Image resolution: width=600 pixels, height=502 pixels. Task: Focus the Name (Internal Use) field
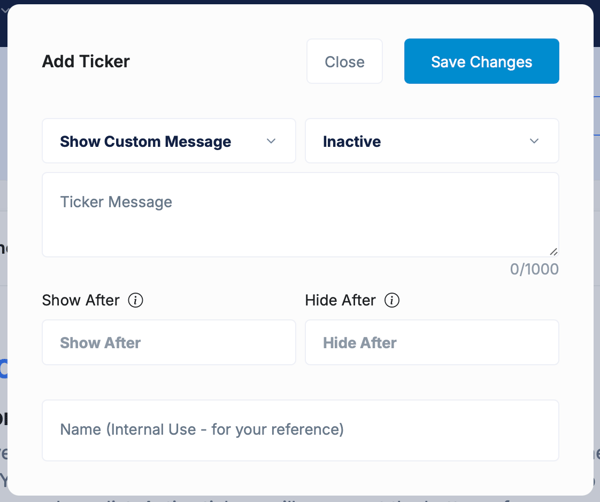[x=300, y=430]
